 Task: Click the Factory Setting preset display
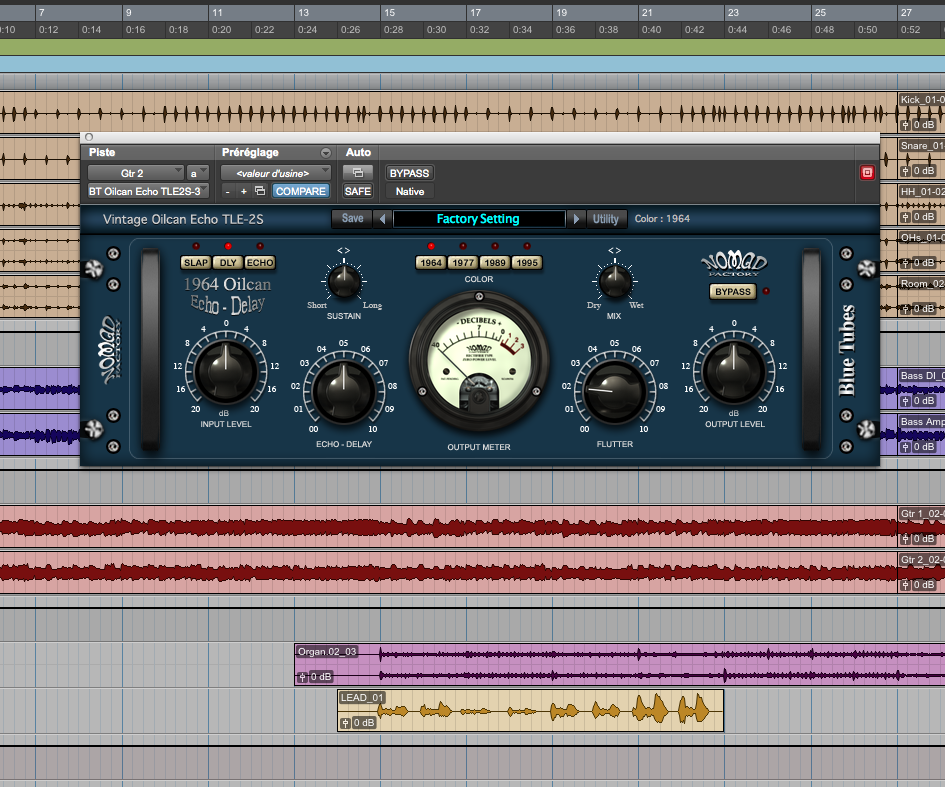[x=479, y=219]
